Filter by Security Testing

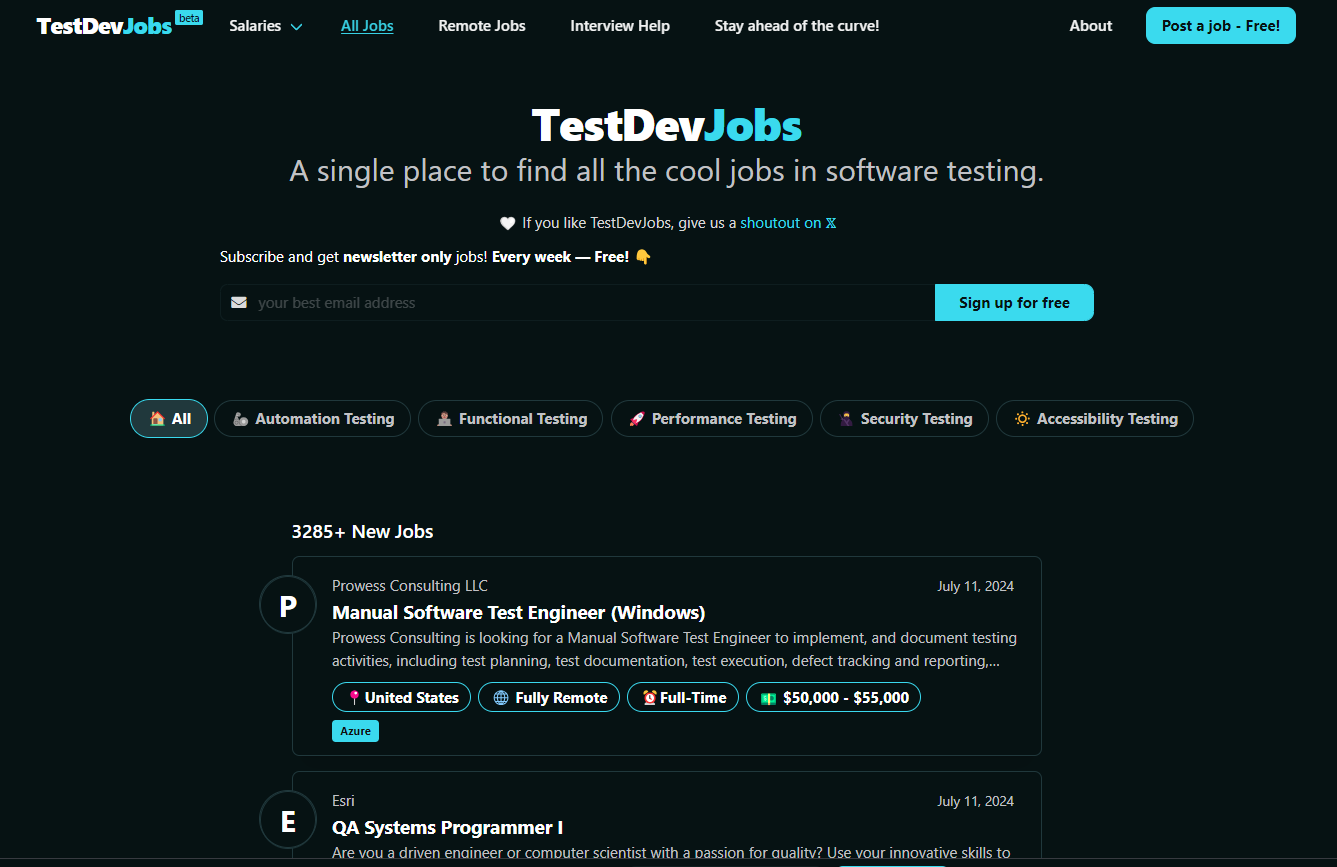coord(904,419)
